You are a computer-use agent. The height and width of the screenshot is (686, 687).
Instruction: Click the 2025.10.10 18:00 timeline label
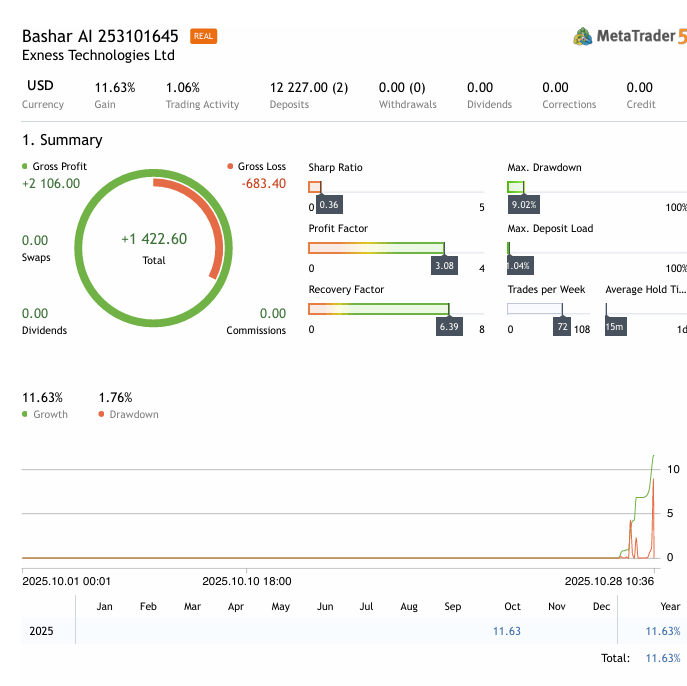pos(247,580)
